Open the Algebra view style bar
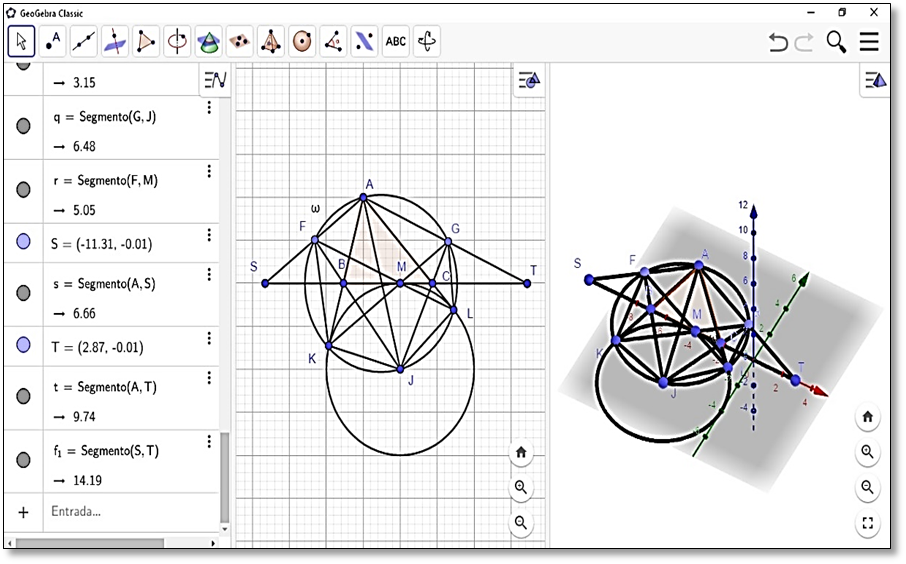Screen dimensions: 906x564 point(215,80)
